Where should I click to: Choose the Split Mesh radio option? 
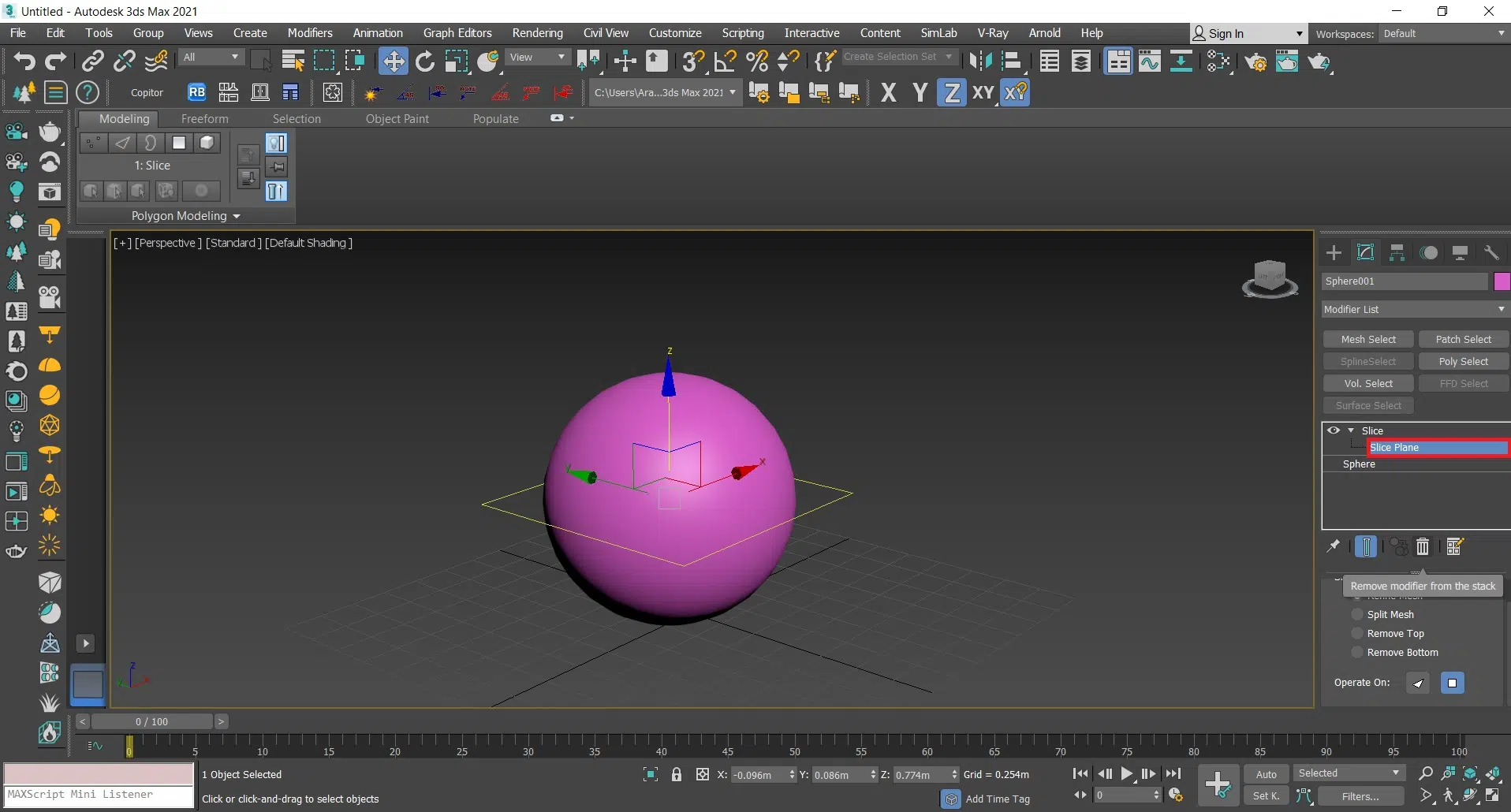[x=1357, y=615]
